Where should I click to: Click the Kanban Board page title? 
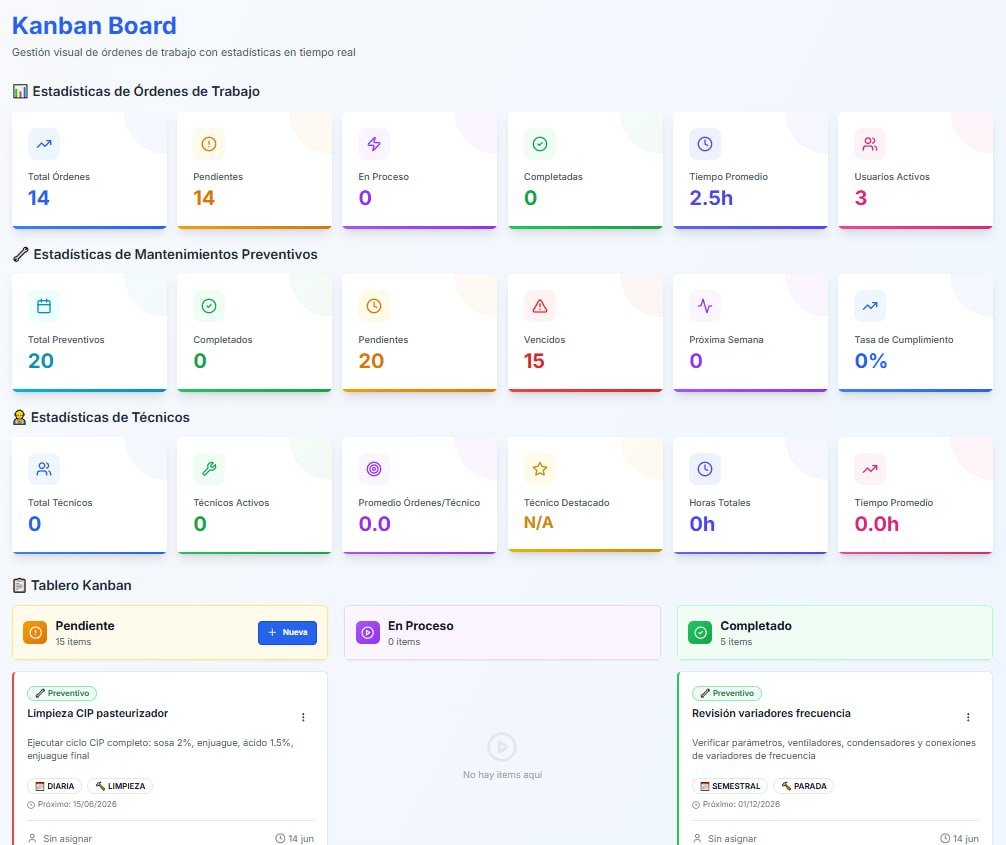(x=94, y=26)
